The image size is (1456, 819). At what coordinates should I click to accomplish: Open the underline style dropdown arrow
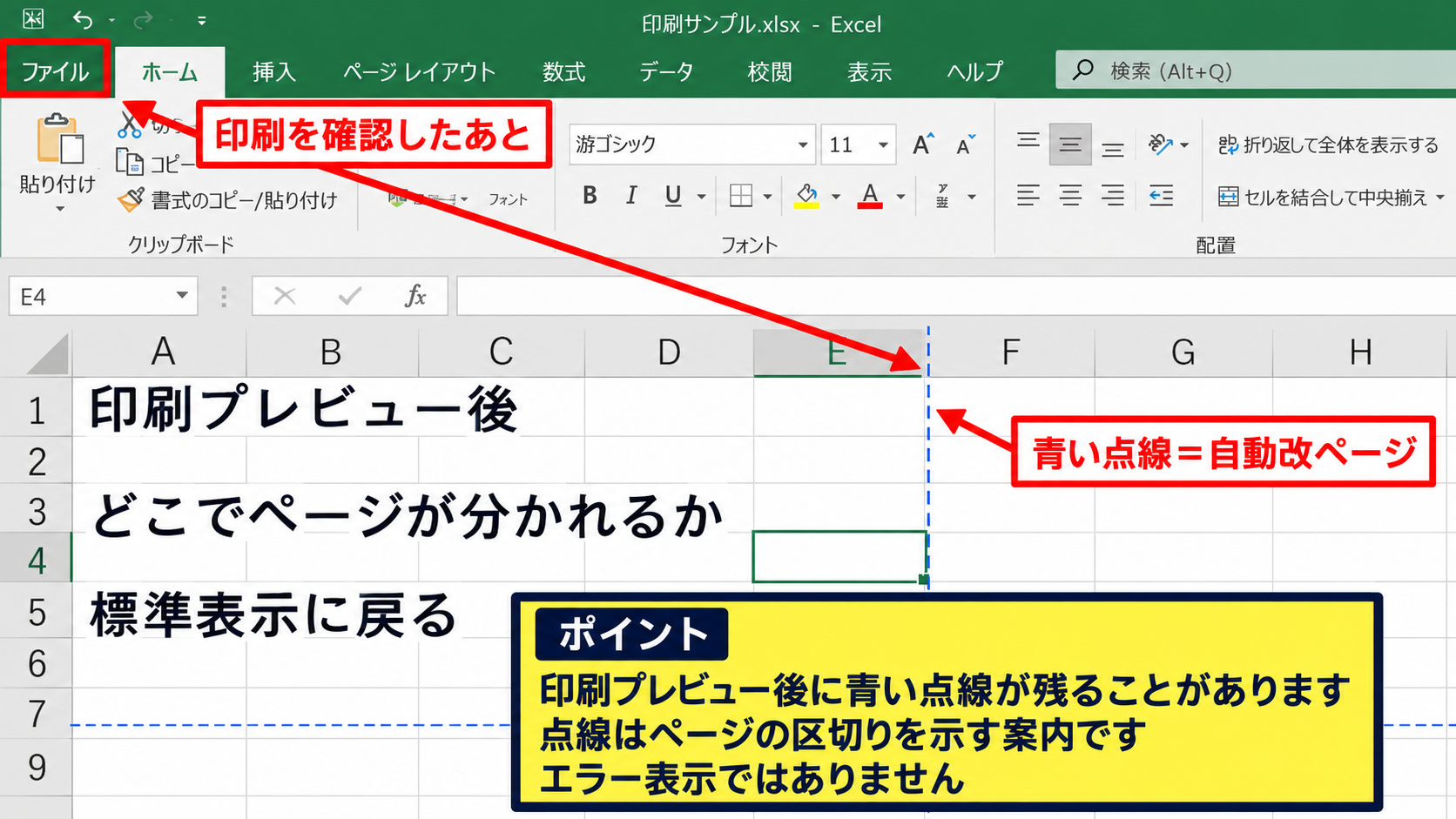[x=701, y=197]
